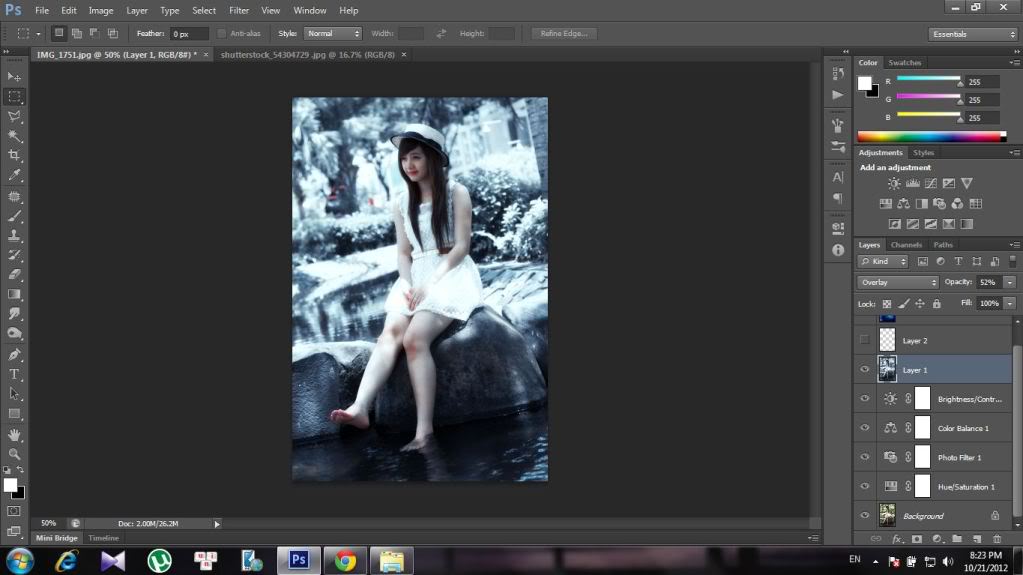Select the Eyedropper tool
The height and width of the screenshot is (575, 1023).
pyautogui.click(x=14, y=175)
